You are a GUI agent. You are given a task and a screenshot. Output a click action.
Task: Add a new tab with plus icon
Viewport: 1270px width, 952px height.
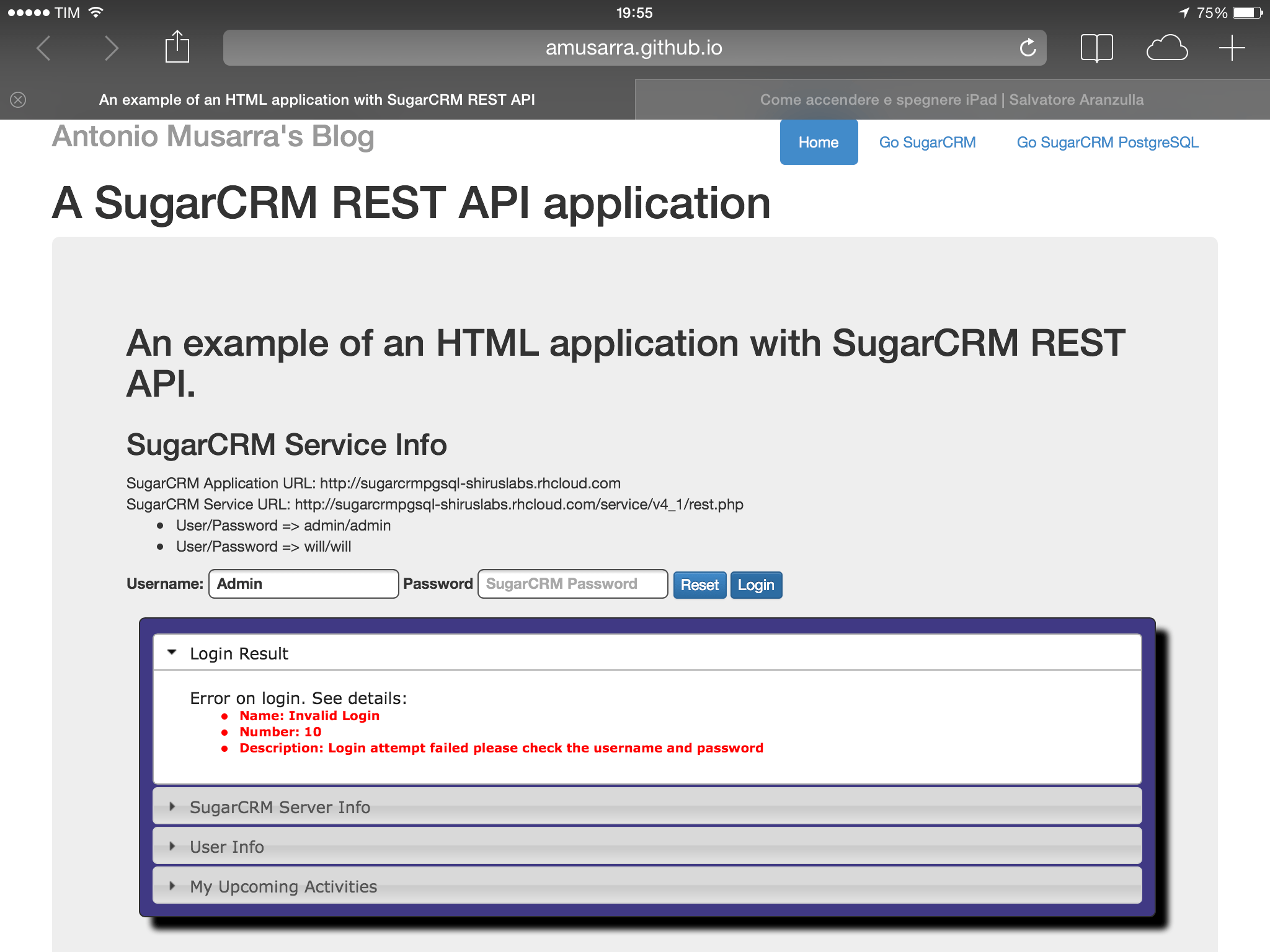point(1232,48)
